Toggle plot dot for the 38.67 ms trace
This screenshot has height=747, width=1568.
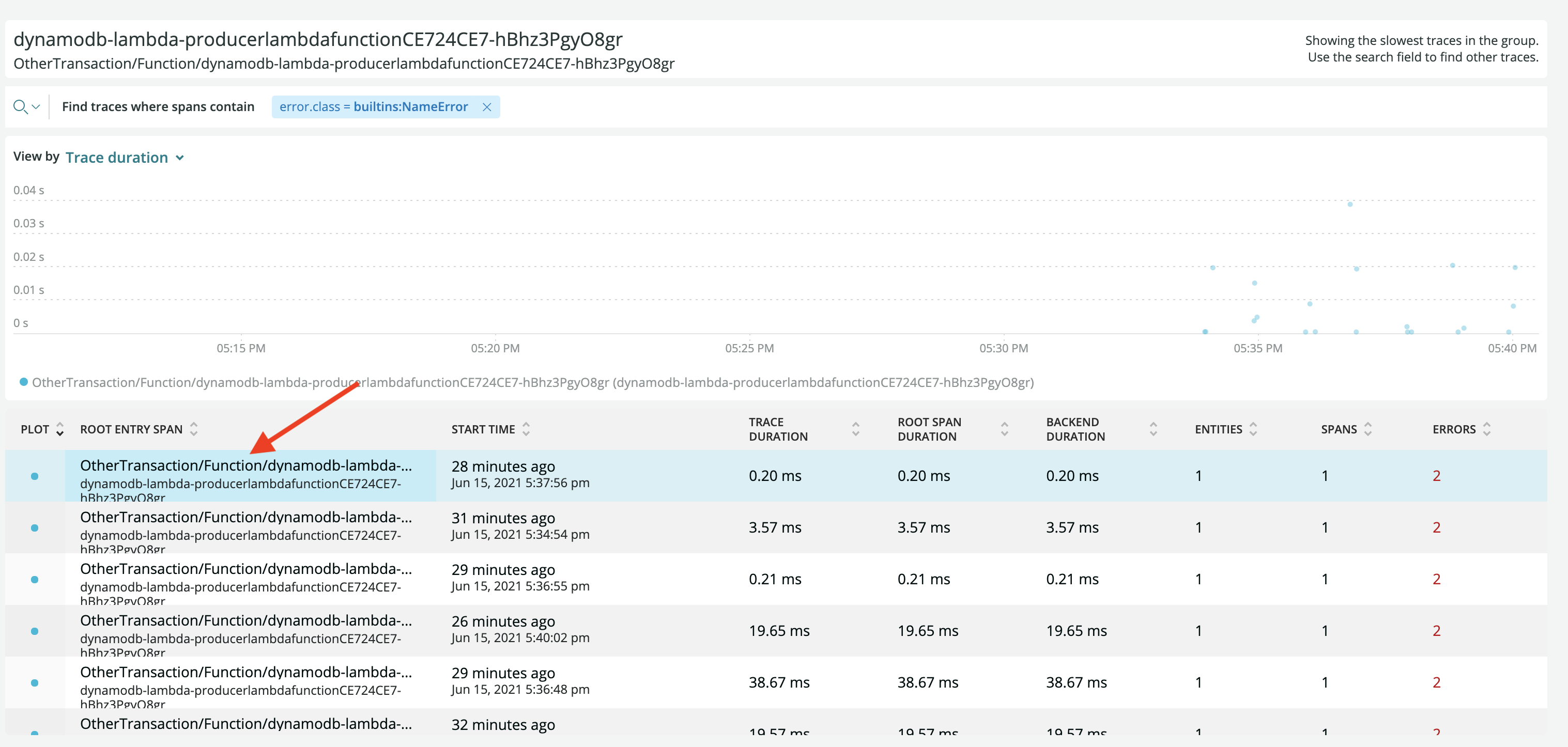[35, 683]
